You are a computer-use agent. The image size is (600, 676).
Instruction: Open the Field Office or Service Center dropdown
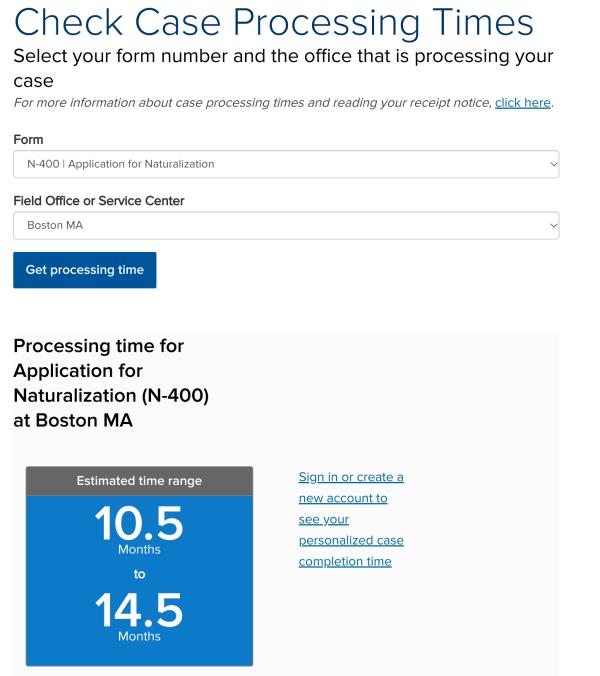pos(286,225)
